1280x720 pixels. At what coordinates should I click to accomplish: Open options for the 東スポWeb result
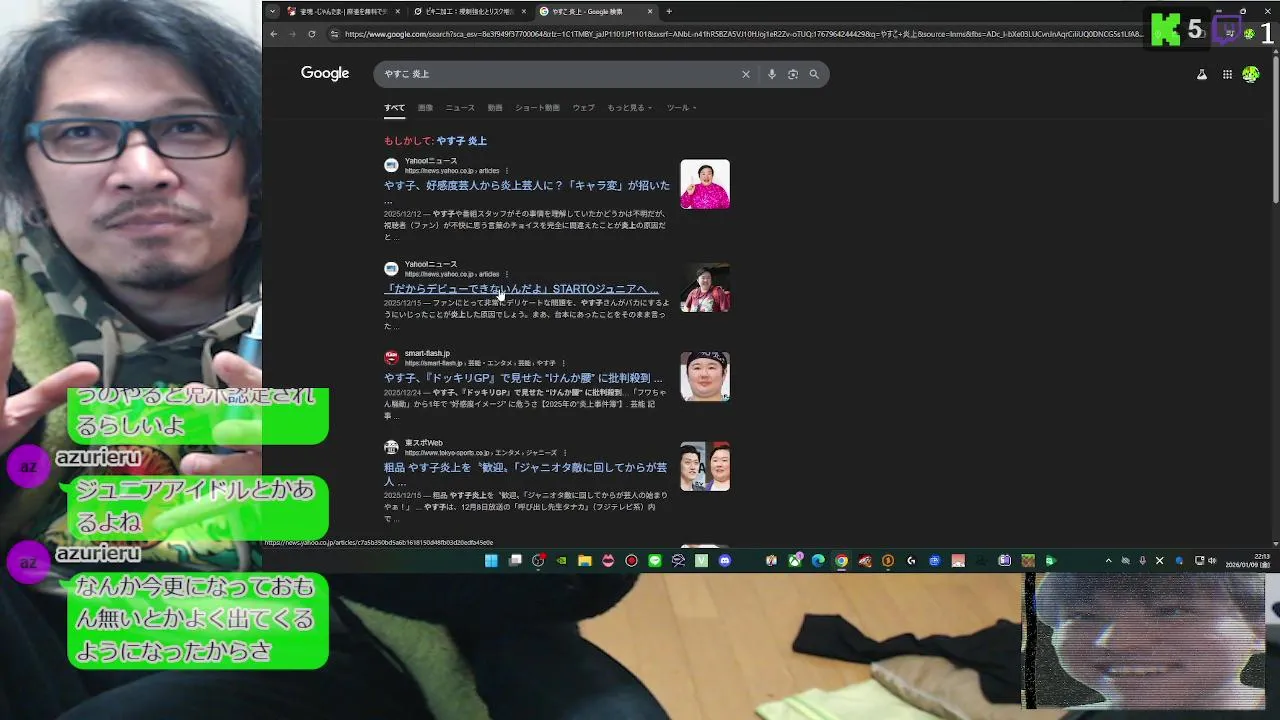pyautogui.click(x=565, y=453)
